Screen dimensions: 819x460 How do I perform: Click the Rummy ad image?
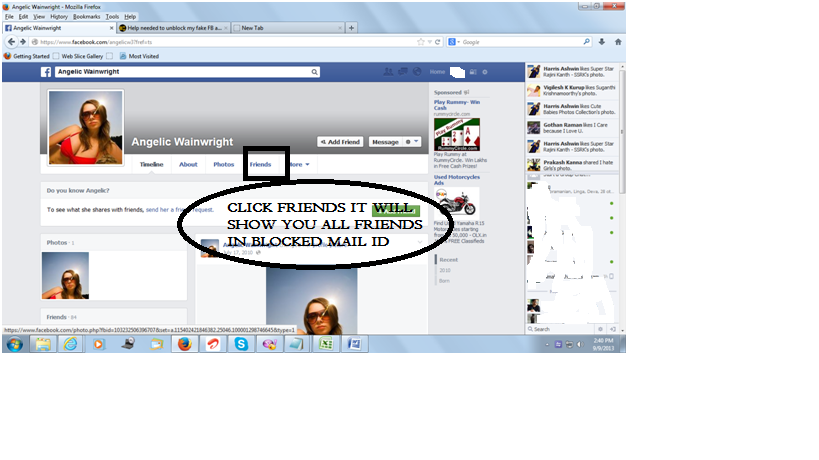pos(457,134)
